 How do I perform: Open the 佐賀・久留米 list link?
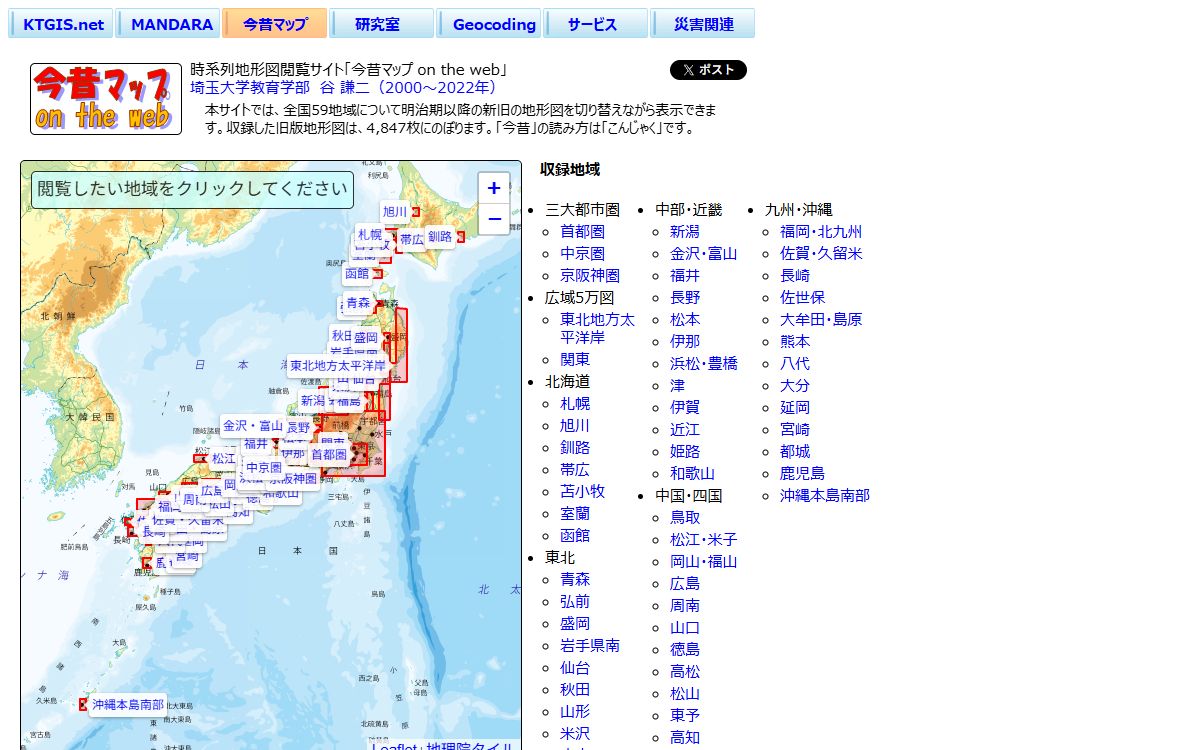coord(821,253)
